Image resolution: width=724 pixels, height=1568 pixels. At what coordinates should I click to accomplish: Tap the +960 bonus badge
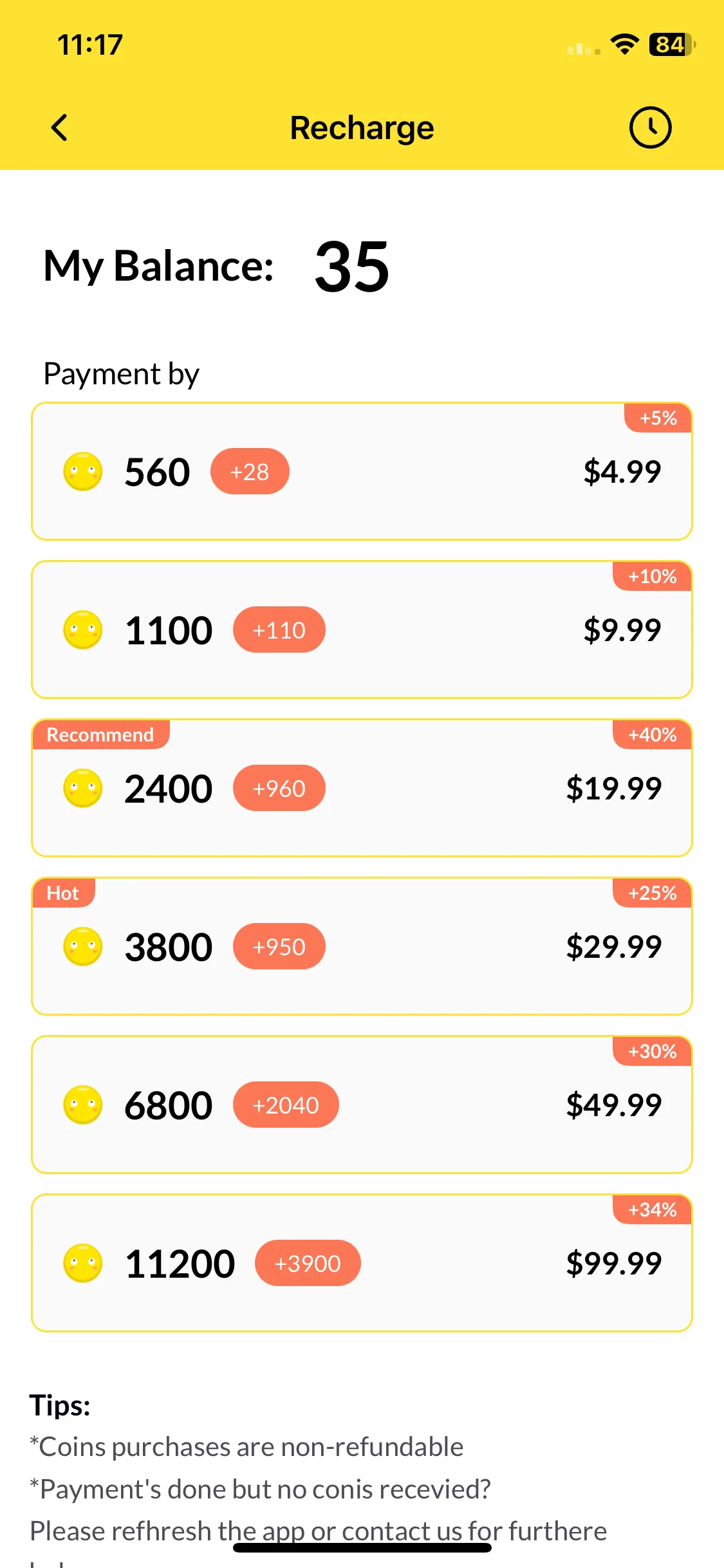tap(279, 789)
